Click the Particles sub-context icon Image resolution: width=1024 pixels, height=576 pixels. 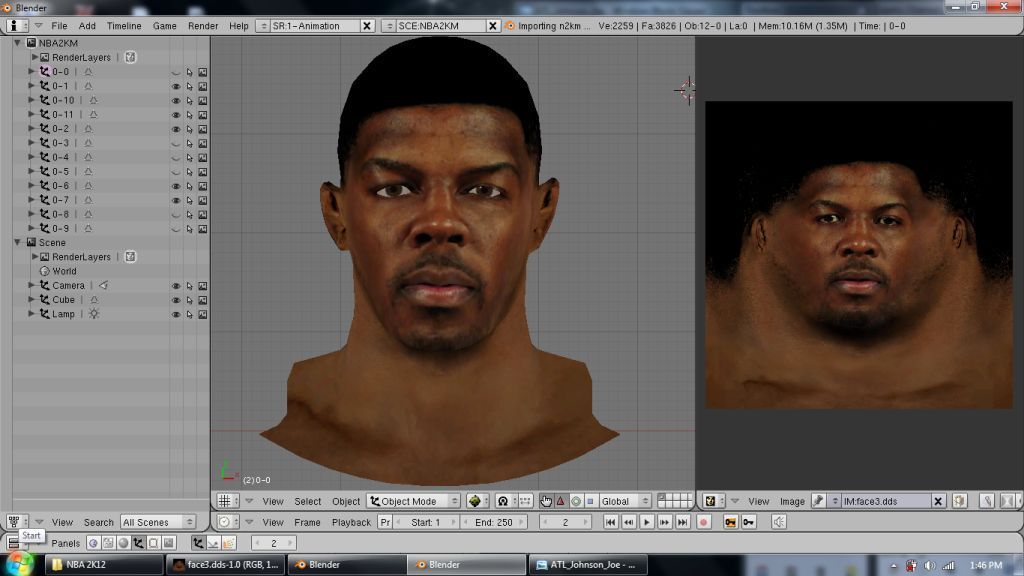pyautogui.click(x=228, y=543)
